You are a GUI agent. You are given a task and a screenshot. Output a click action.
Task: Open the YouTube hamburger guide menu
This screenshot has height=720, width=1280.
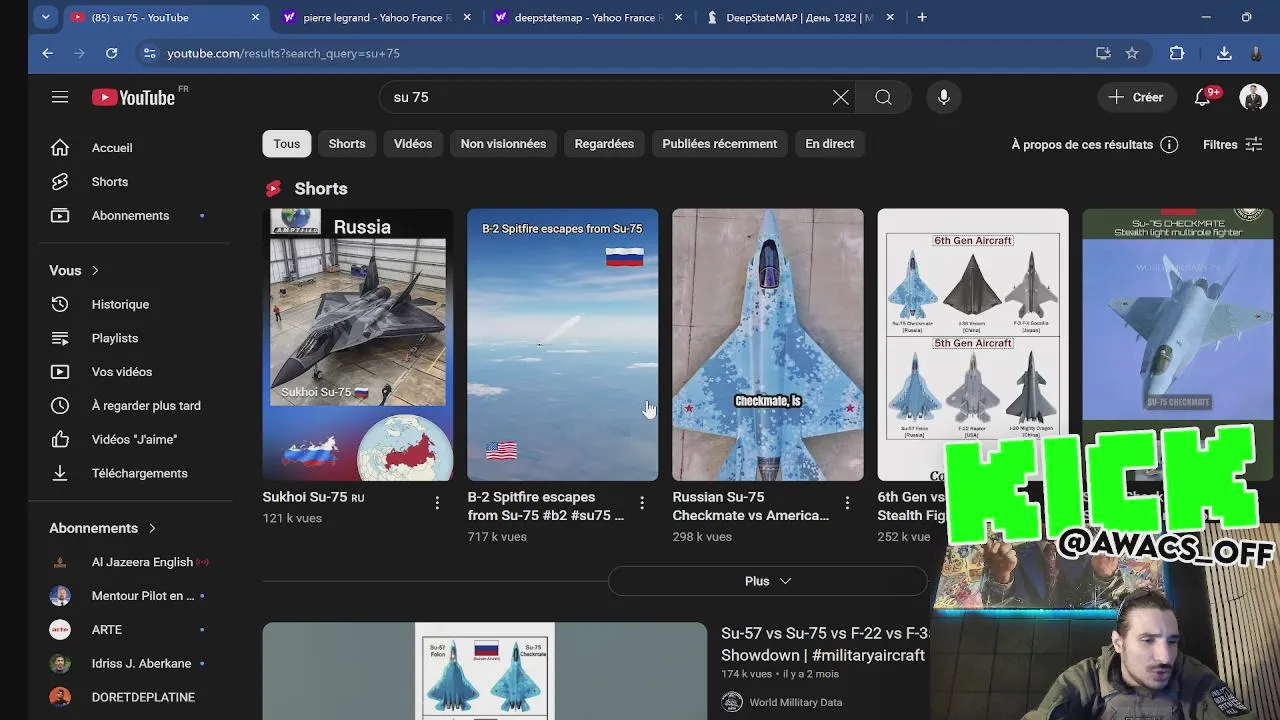tap(60, 97)
